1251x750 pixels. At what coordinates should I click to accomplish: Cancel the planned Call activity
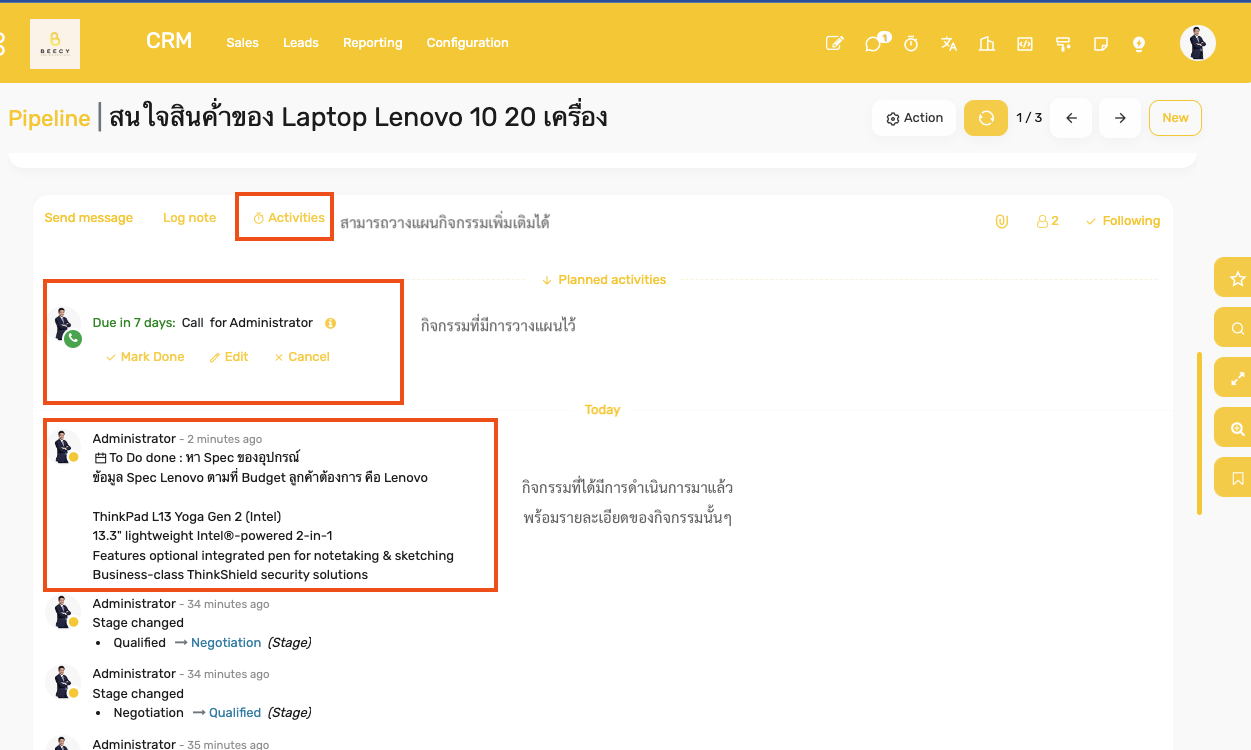tap(301, 357)
